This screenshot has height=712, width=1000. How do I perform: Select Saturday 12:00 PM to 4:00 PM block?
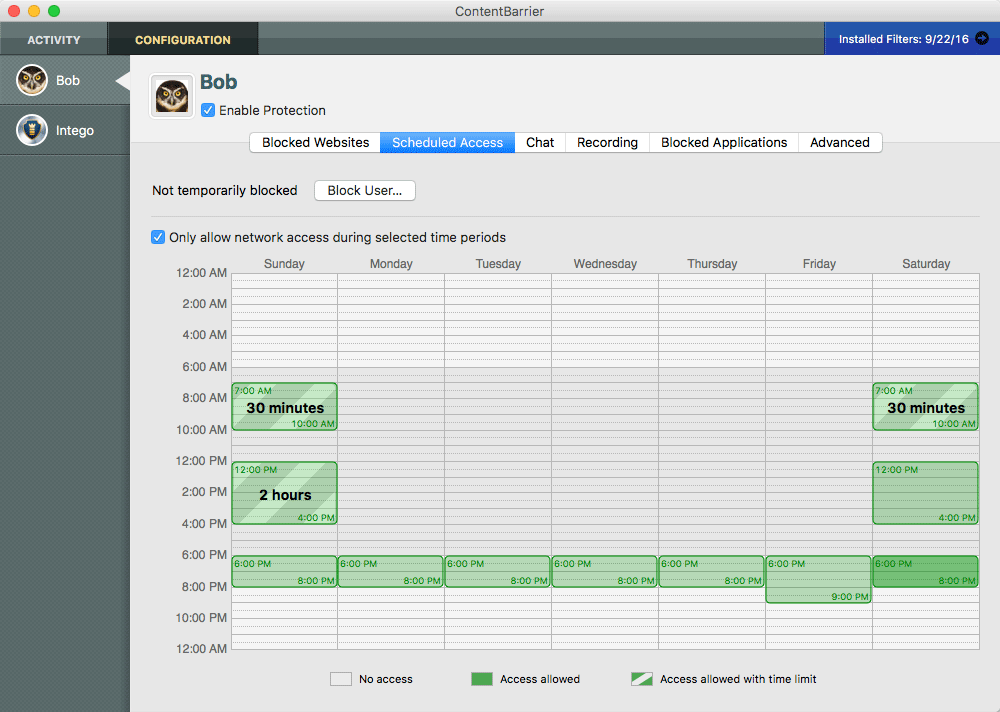pos(925,493)
